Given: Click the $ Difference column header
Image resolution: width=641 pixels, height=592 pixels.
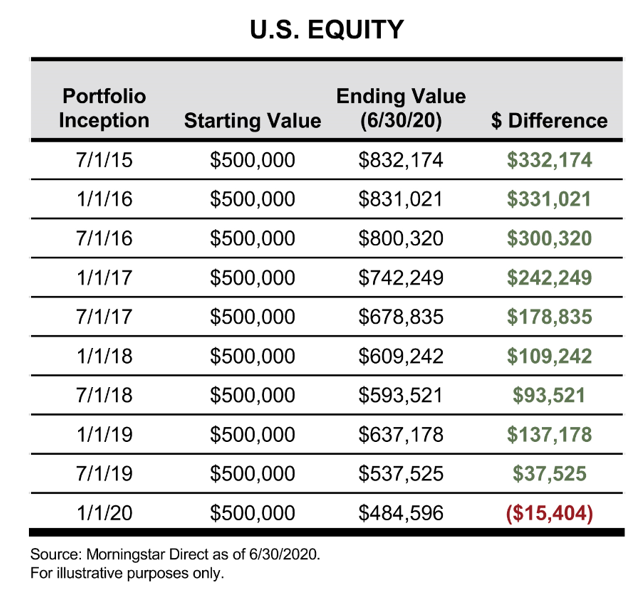Looking at the screenshot, I should pyautogui.click(x=549, y=121).
